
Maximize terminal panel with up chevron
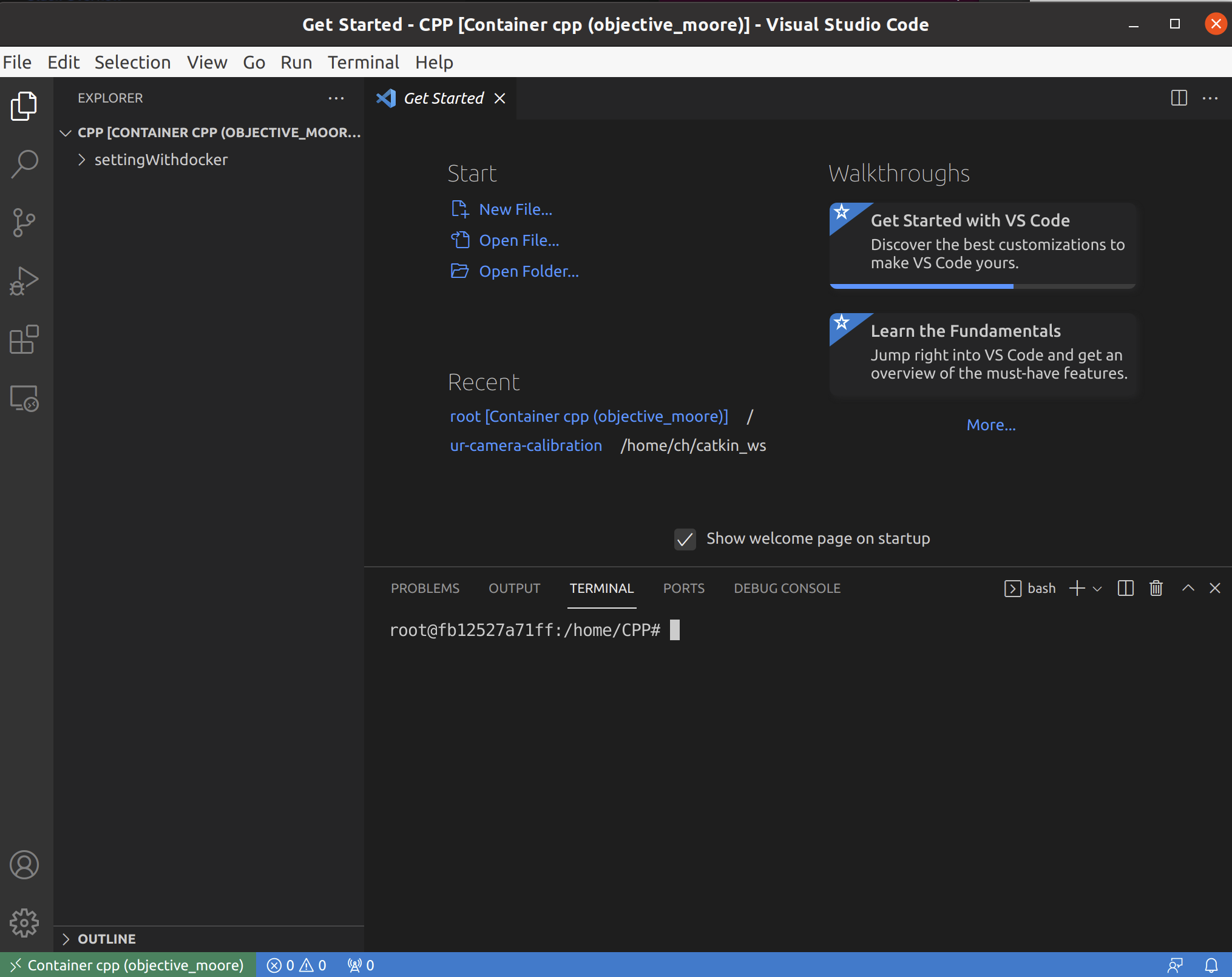(x=1188, y=588)
